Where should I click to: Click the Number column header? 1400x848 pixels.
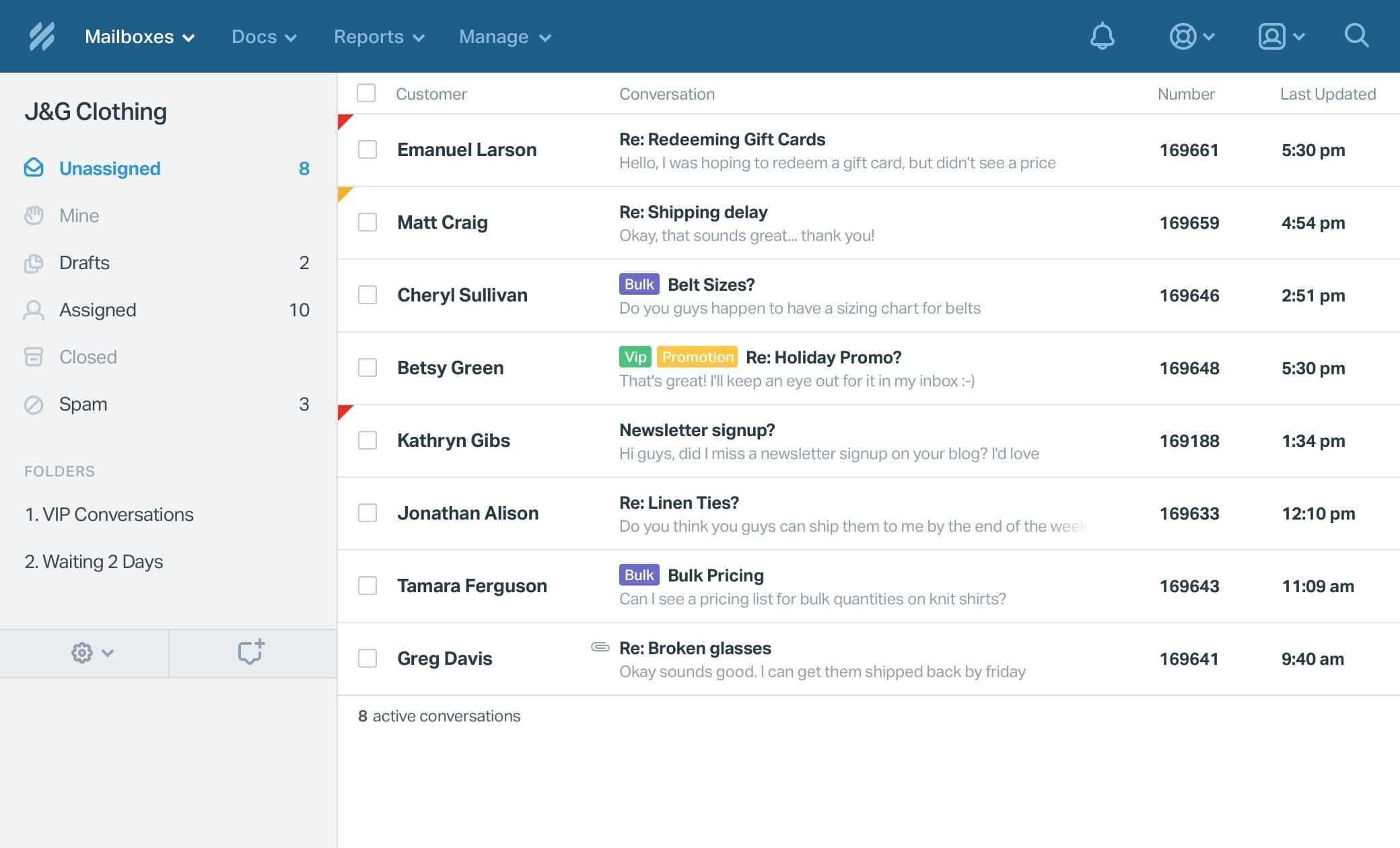pos(1186,94)
